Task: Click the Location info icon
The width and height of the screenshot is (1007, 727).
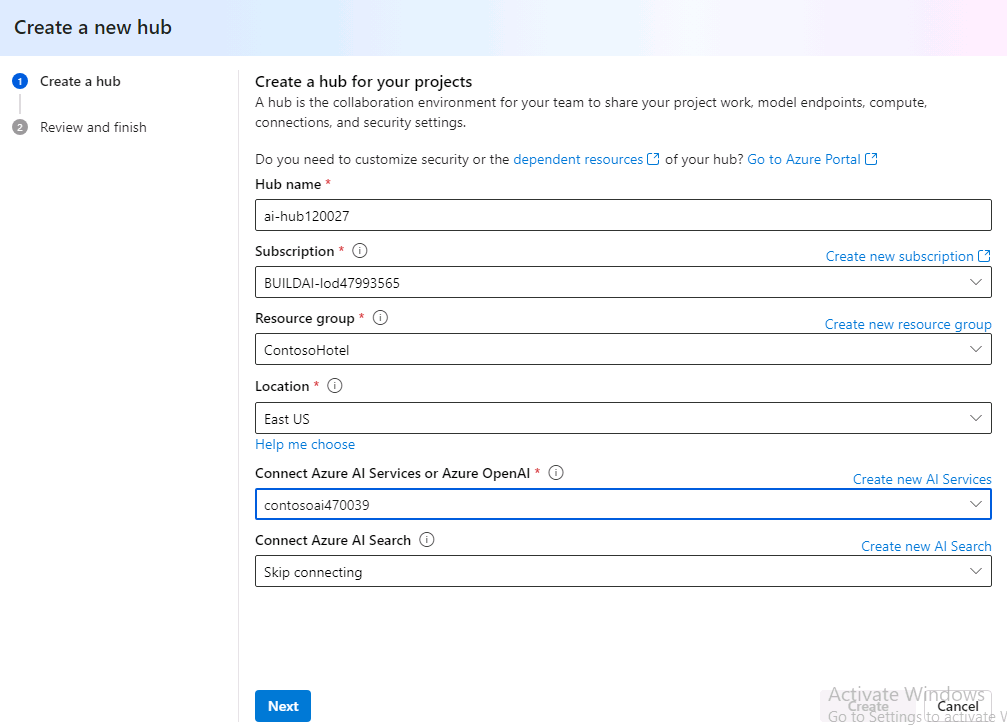Action: [x=335, y=386]
